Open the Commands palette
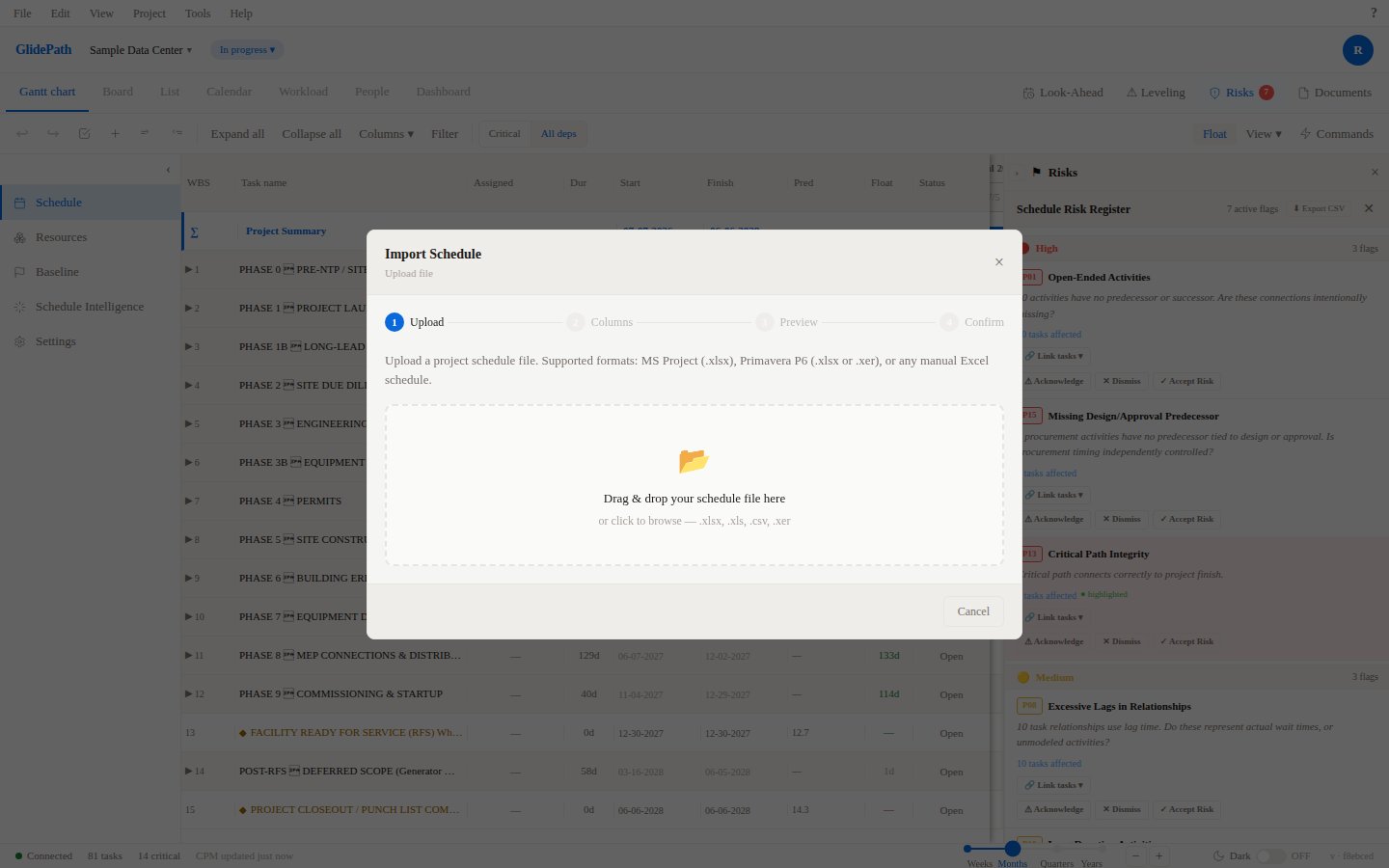 (1336, 134)
